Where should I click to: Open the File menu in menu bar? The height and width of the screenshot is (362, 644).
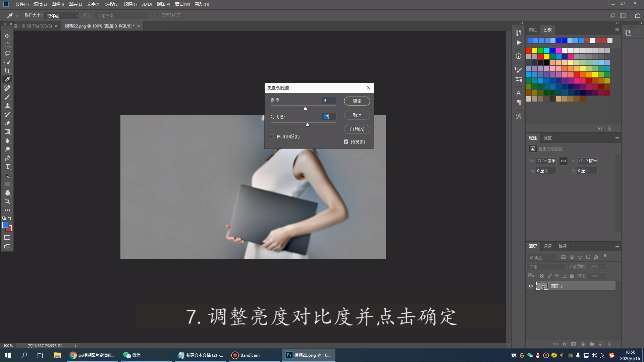(x=22, y=4)
